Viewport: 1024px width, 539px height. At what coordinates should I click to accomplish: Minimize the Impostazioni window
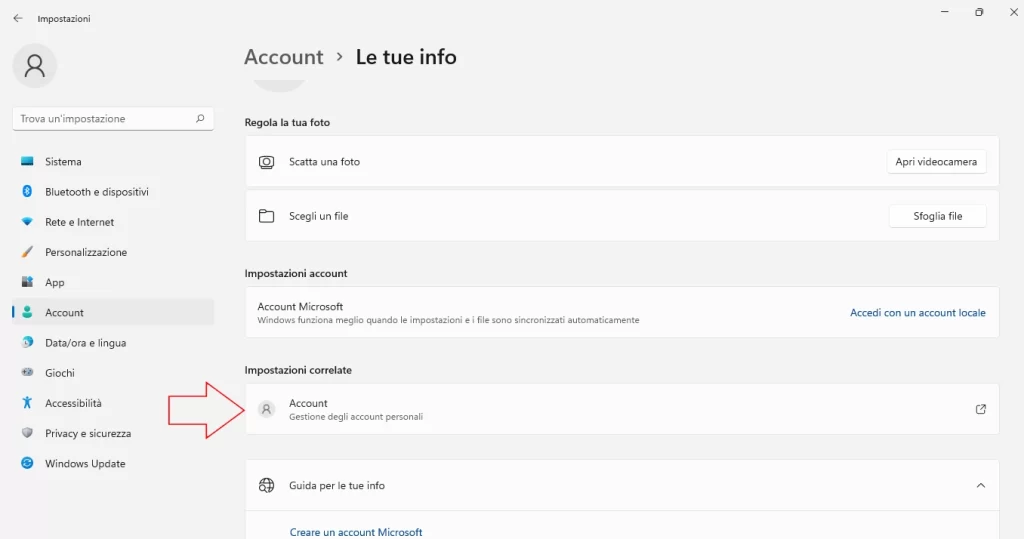coord(944,12)
